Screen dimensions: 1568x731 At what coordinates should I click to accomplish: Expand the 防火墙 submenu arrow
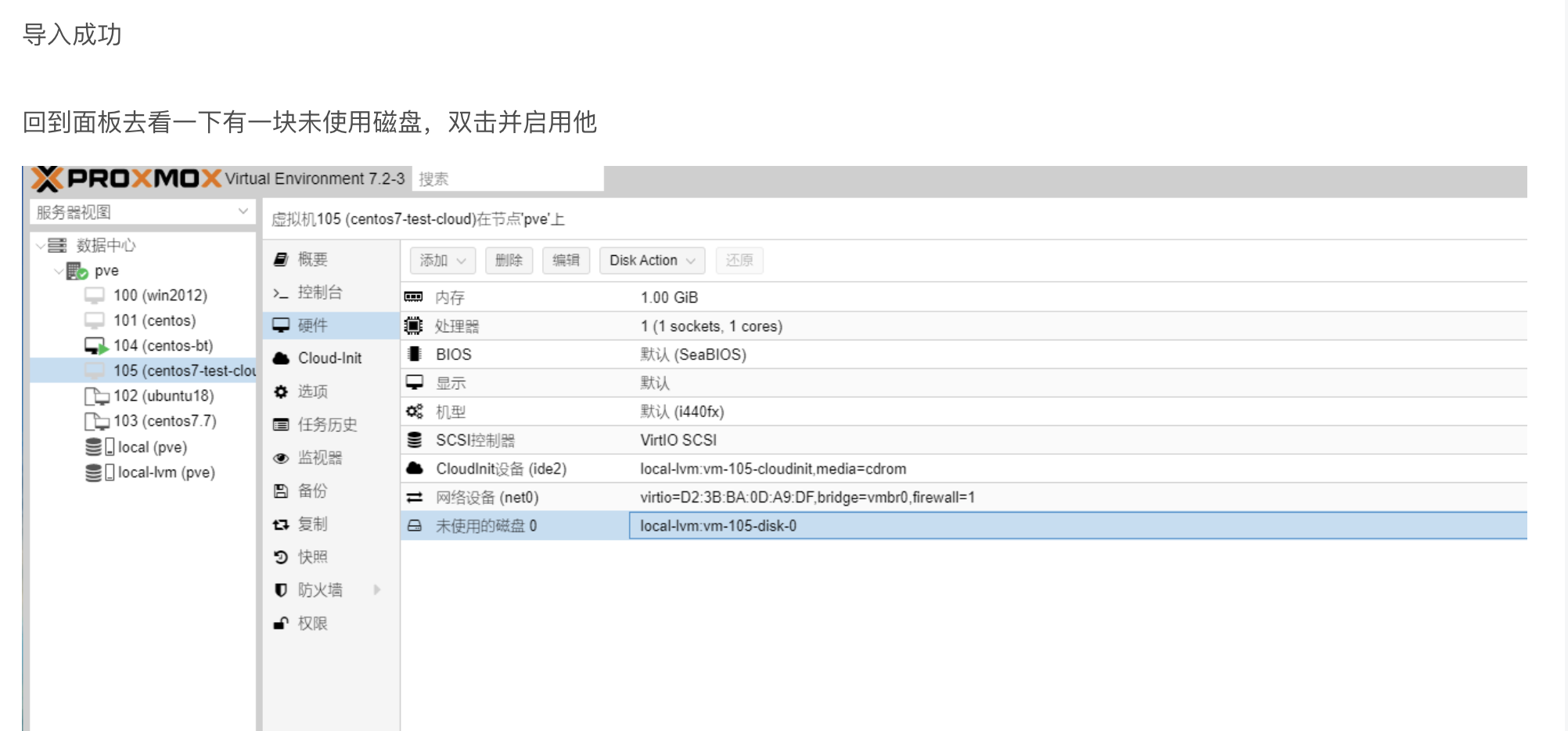[377, 590]
